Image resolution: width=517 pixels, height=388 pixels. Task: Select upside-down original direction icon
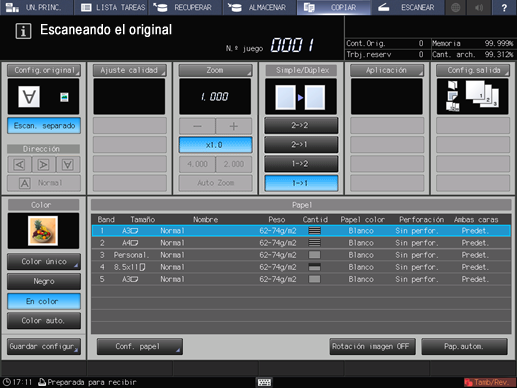pyautogui.click(x=68, y=164)
